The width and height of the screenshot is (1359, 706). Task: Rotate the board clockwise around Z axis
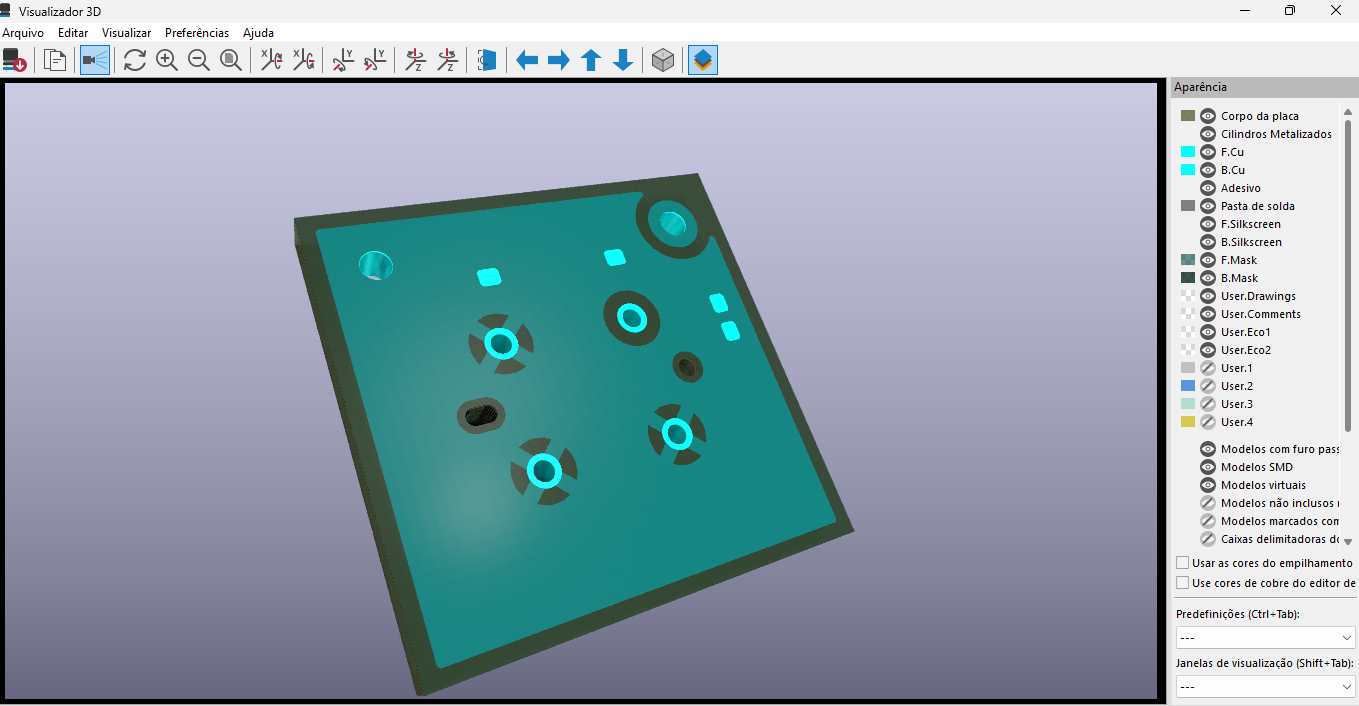[415, 61]
